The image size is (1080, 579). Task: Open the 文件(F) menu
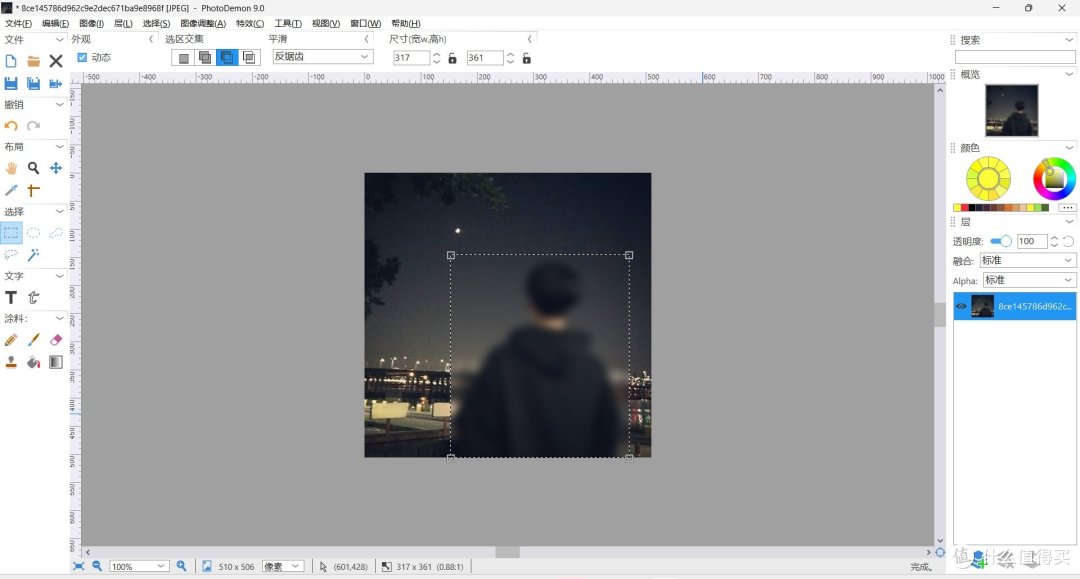pyautogui.click(x=19, y=23)
